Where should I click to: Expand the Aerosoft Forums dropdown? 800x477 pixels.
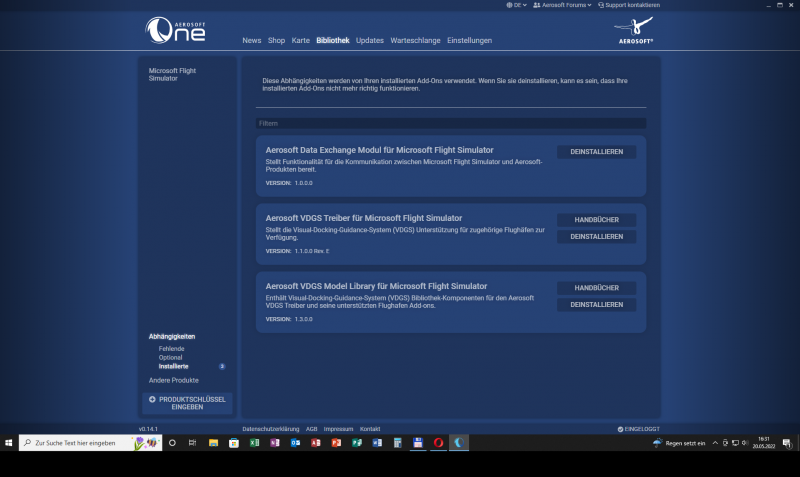tap(562, 5)
